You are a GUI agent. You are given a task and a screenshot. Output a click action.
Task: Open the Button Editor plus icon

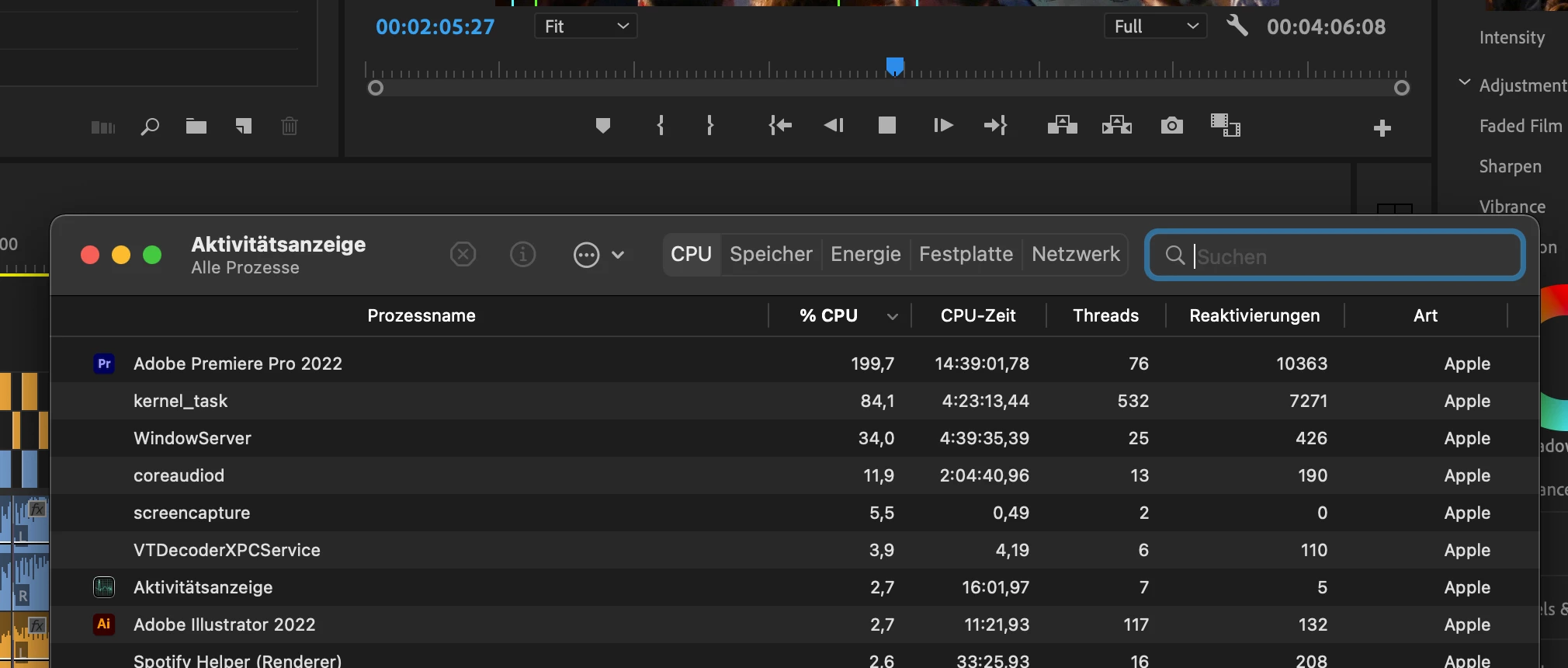[x=1382, y=128]
